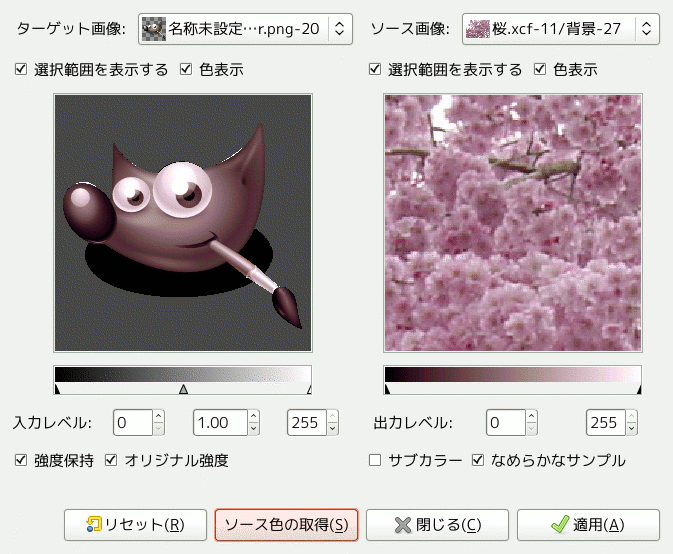Click the sakura thumbnail in source combo
This screenshot has height=554, width=673.
click(x=477, y=29)
